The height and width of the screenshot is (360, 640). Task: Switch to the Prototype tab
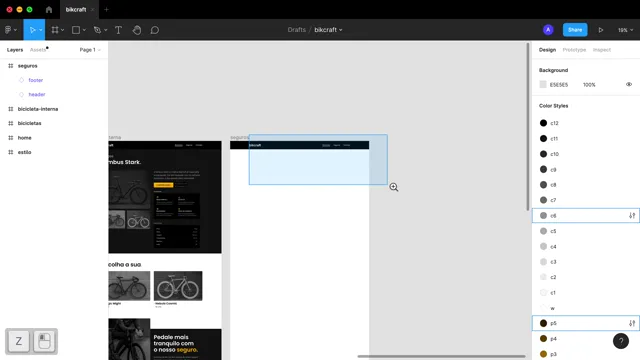point(574,50)
